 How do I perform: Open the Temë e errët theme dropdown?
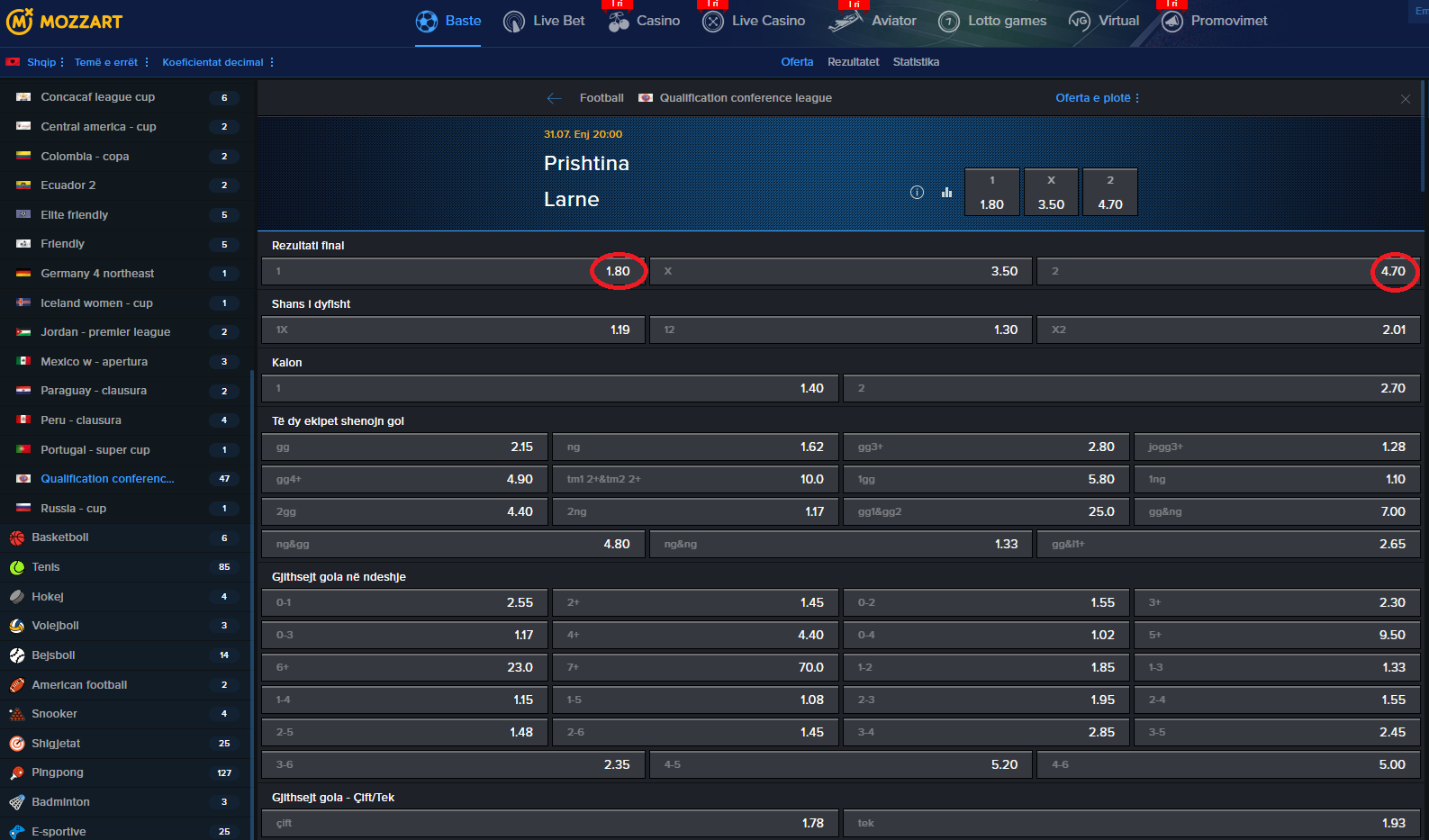click(x=112, y=62)
